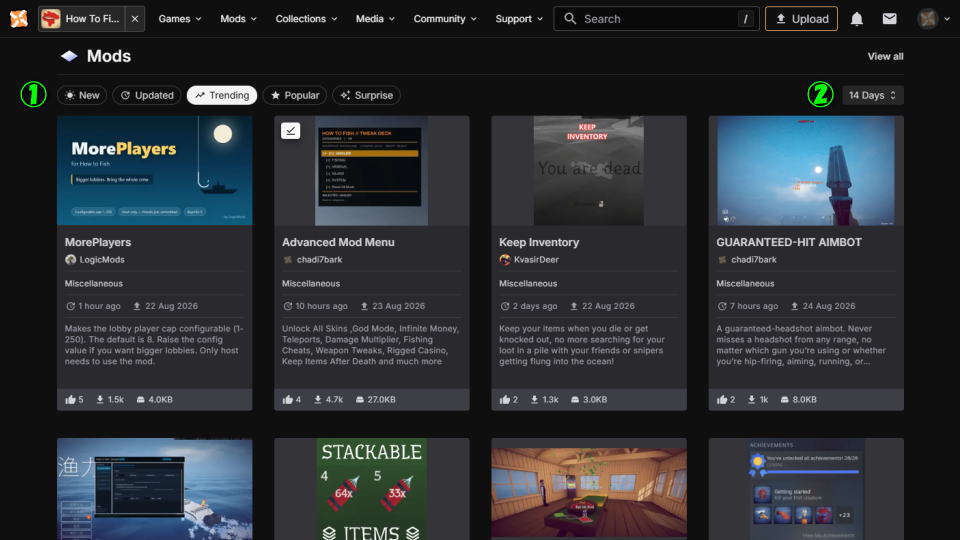Visit LogicMods author profile
The image size is (960, 540).
(x=95, y=260)
